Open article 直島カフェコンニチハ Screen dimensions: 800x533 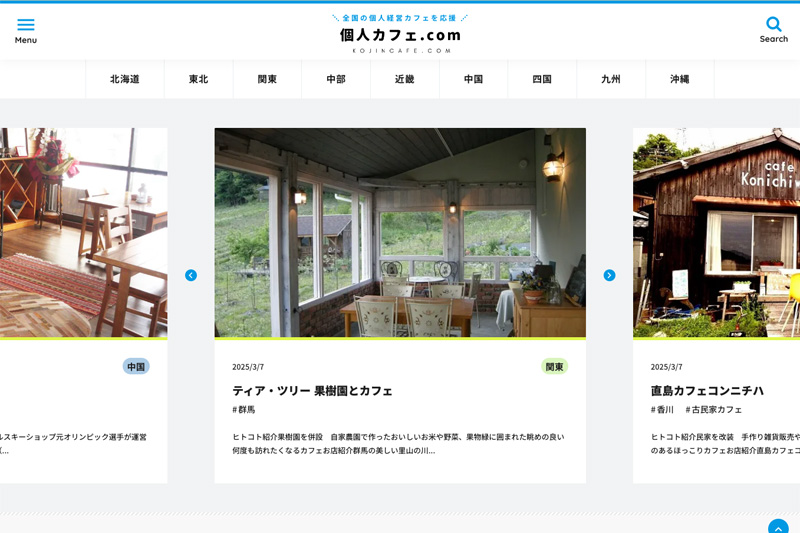pyautogui.click(x=707, y=391)
